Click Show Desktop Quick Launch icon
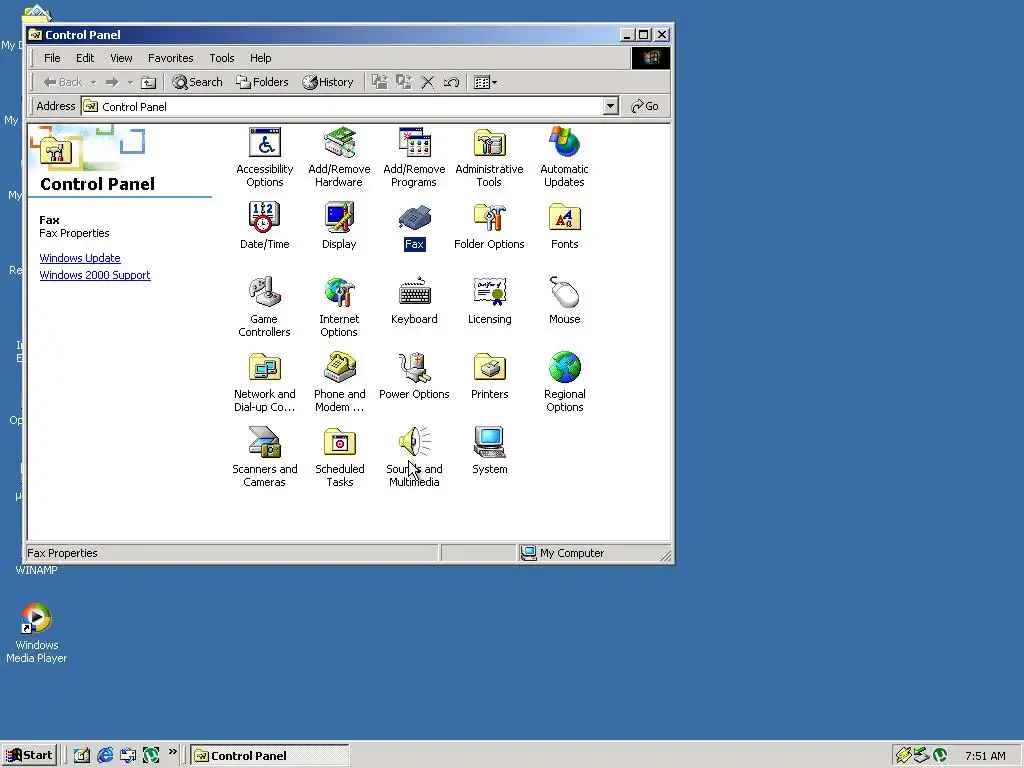 click(82, 756)
